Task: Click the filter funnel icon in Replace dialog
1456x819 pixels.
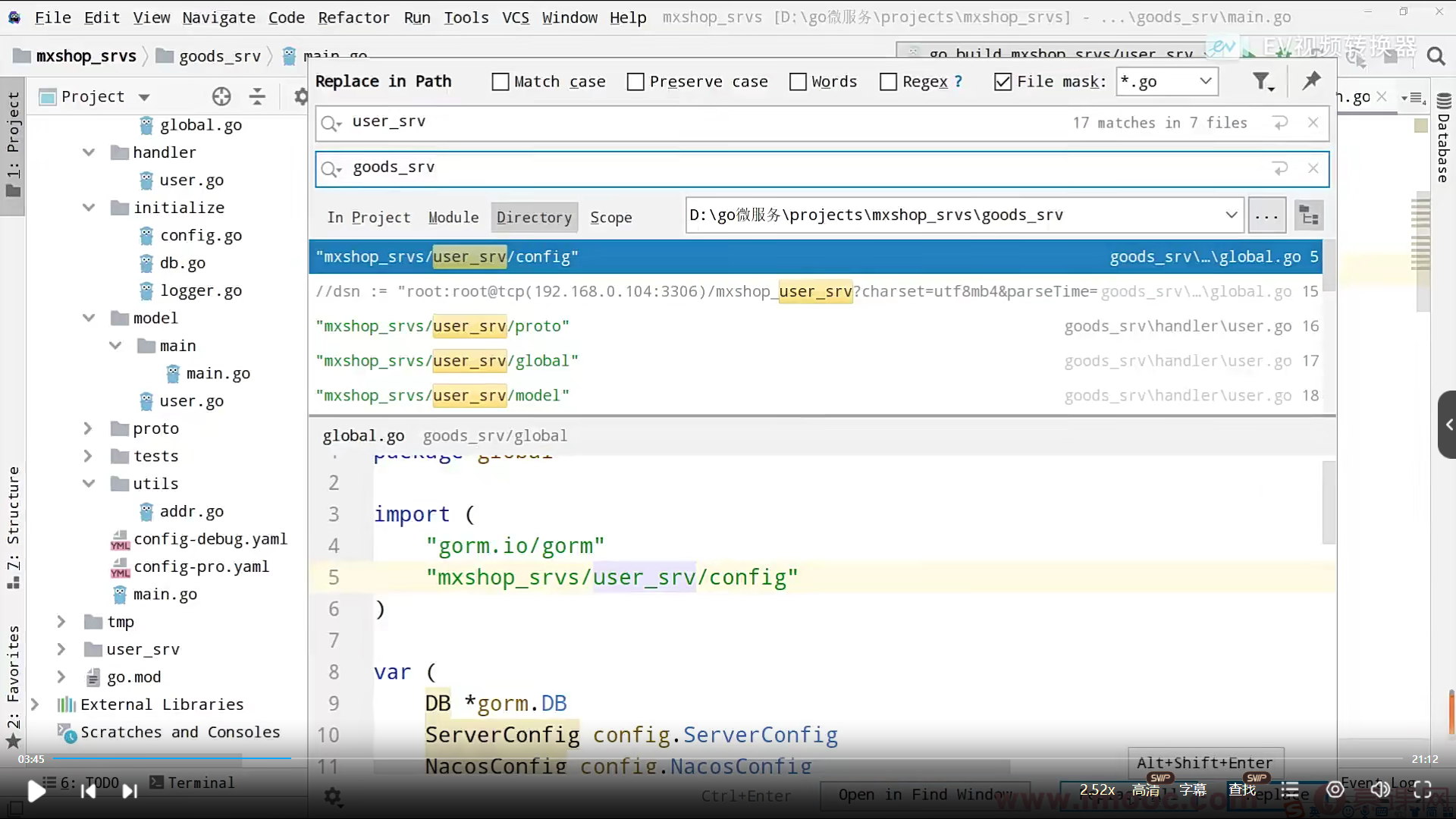Action: [1262, 81]
